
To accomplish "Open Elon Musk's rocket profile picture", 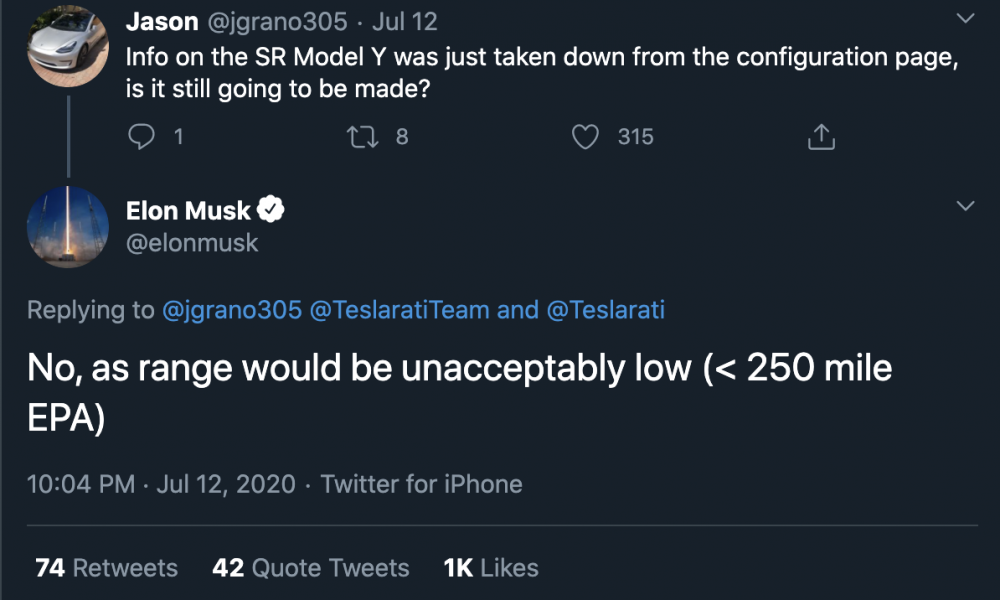I will [x=68, y=226].
